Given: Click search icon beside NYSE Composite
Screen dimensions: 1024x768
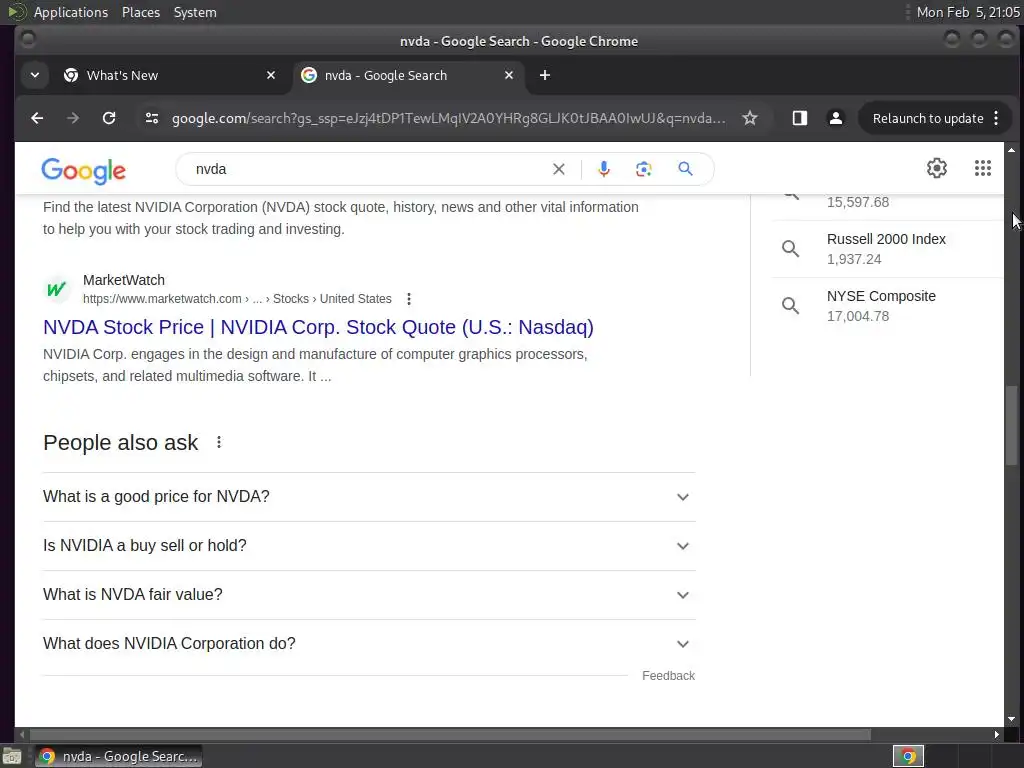Looking at the screenshot, I should (x=790, y=306).
